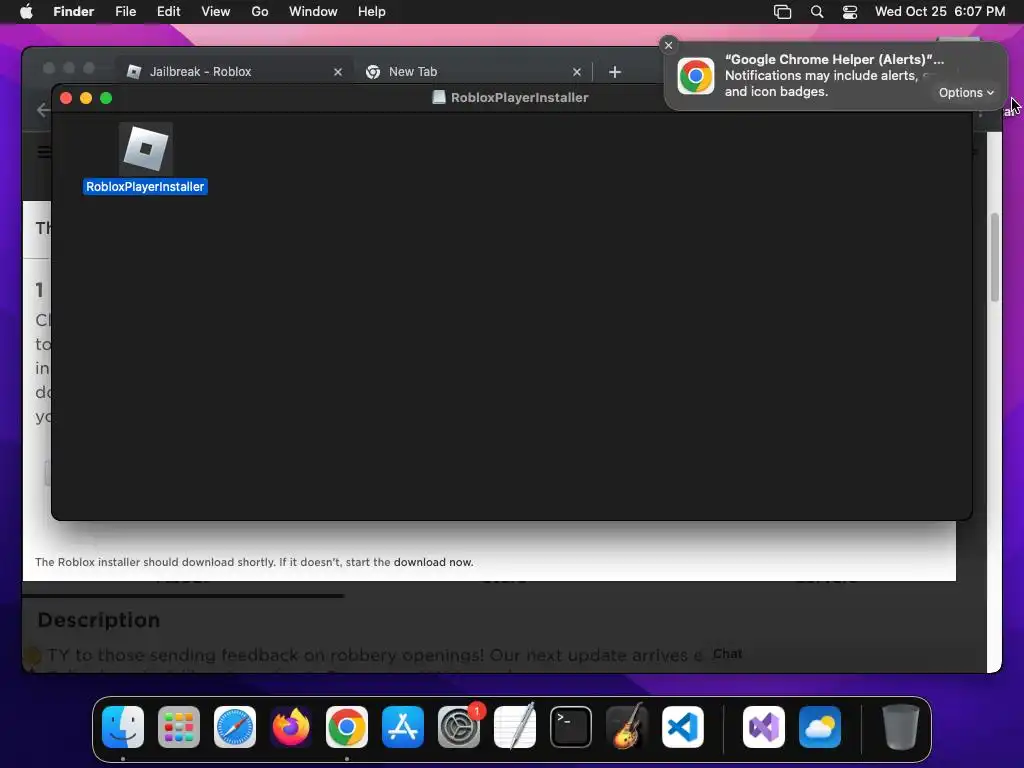Open Terminal from the Dock
This screenshot has height=768, width=1024.
click(x=571, y=727)
